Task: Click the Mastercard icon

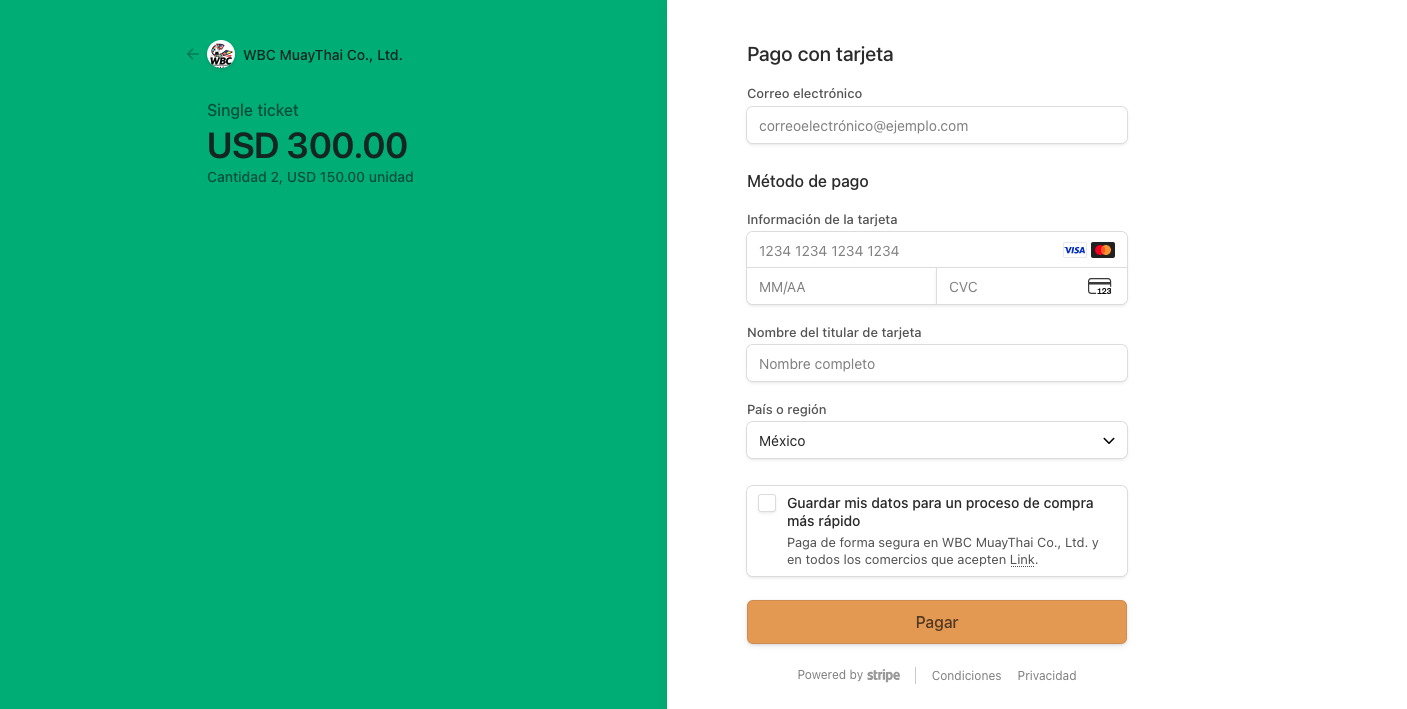Action: click(x=1103, y=250)
